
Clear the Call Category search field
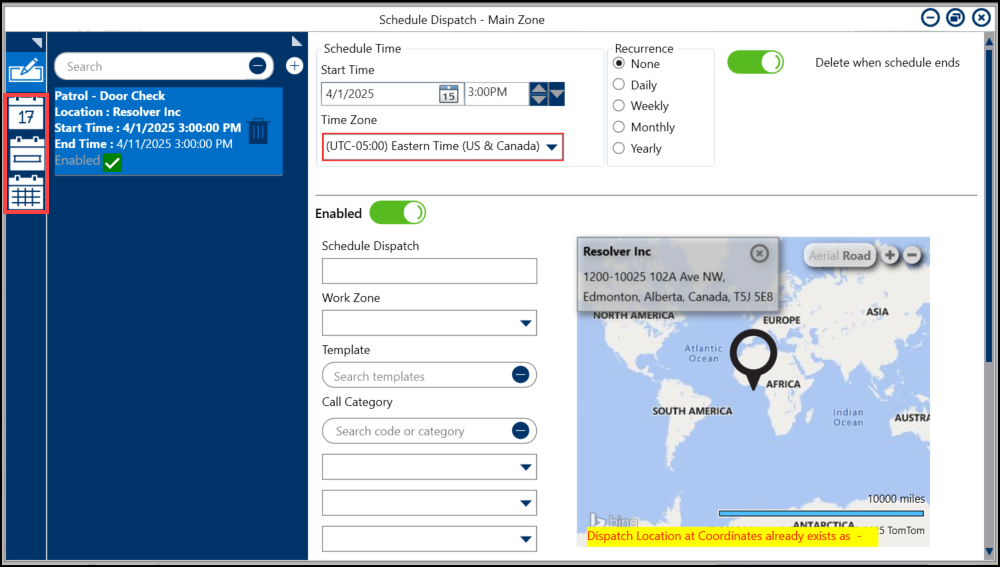click(520, 431)
